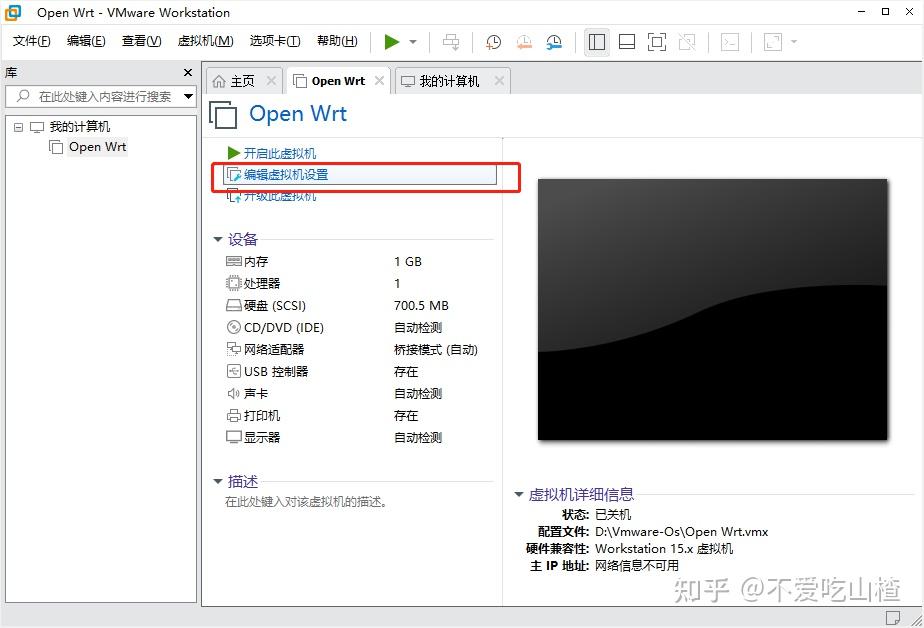924x628 pixels.
Task: Click the 网络适配器 device row
Action: (358, 349)
